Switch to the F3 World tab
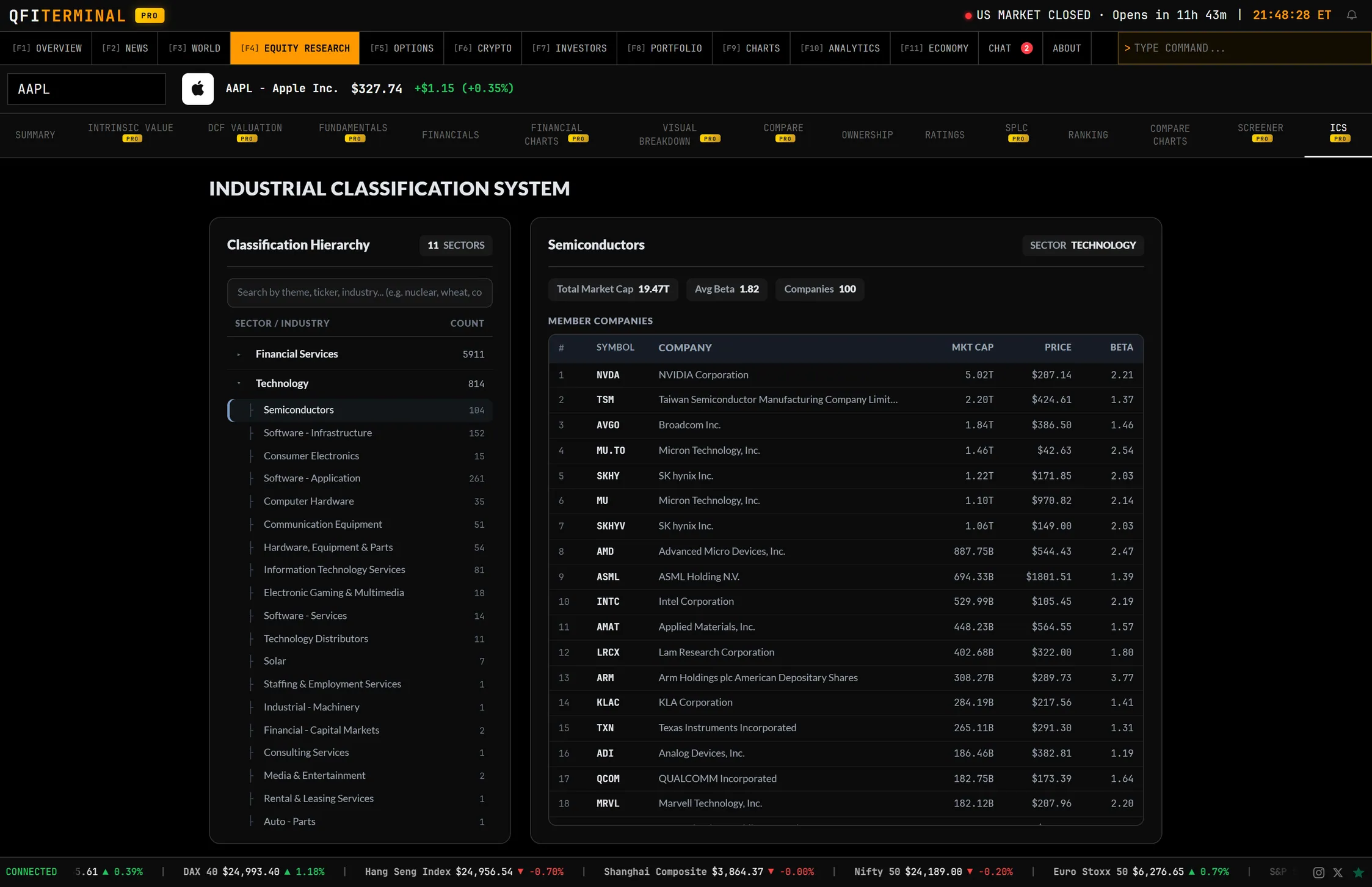 [194, 48]
